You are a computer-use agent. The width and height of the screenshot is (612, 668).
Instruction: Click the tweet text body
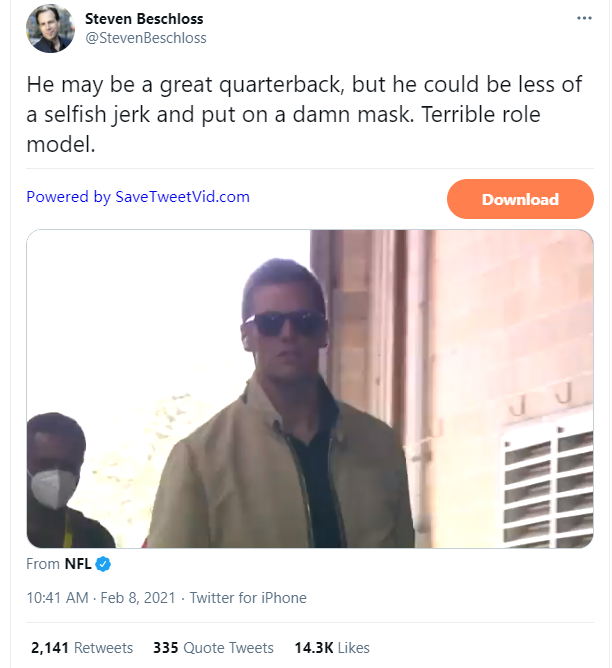(x=300, y=114)
